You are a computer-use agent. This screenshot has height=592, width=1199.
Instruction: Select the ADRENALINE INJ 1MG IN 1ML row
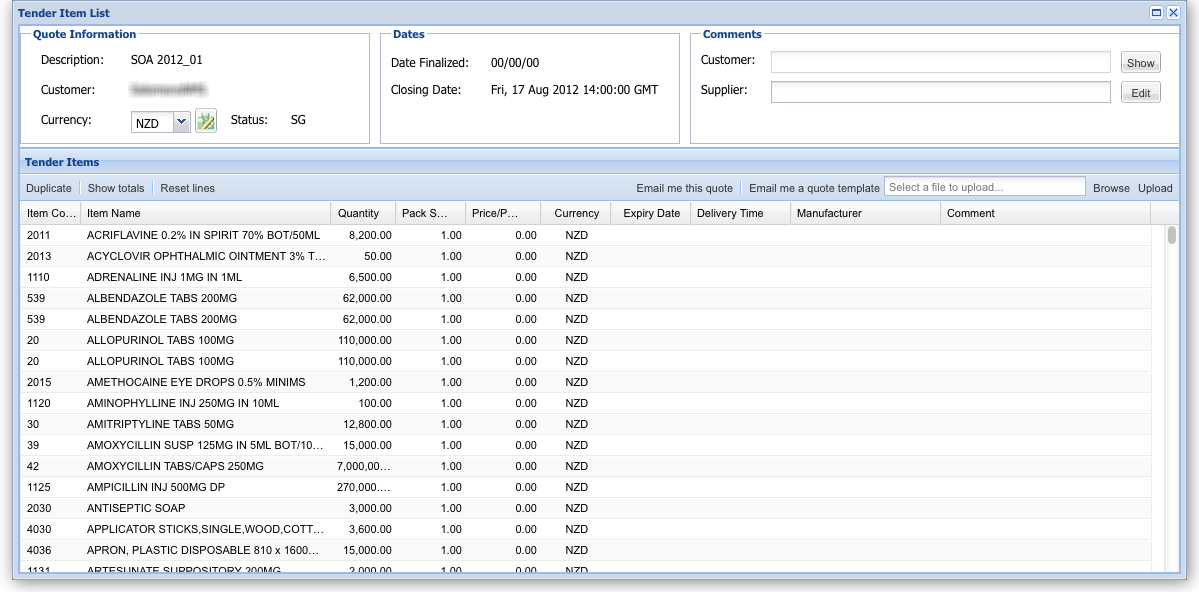(586, 277)
